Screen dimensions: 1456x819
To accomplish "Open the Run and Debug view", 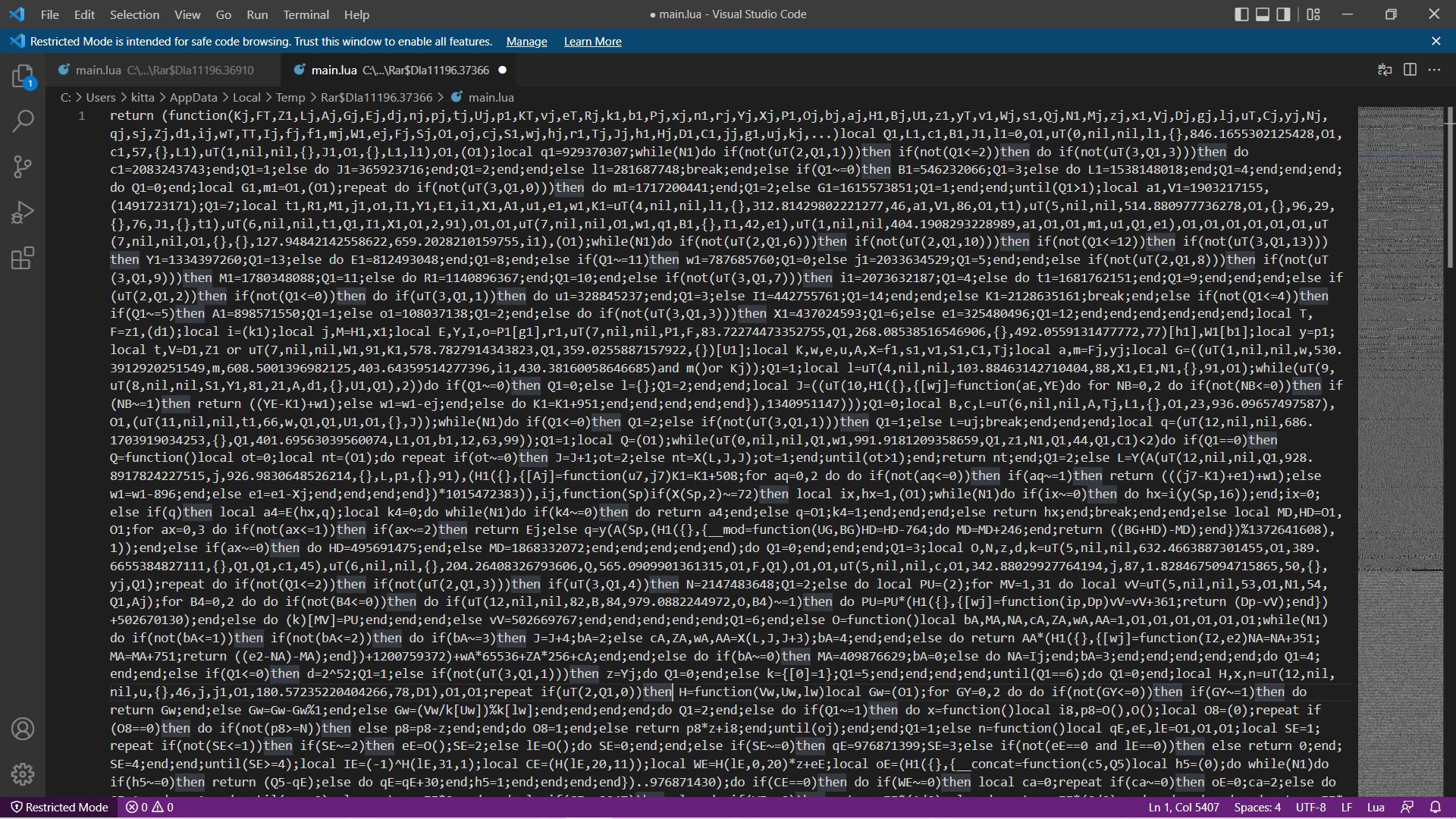I will [23, 212].
